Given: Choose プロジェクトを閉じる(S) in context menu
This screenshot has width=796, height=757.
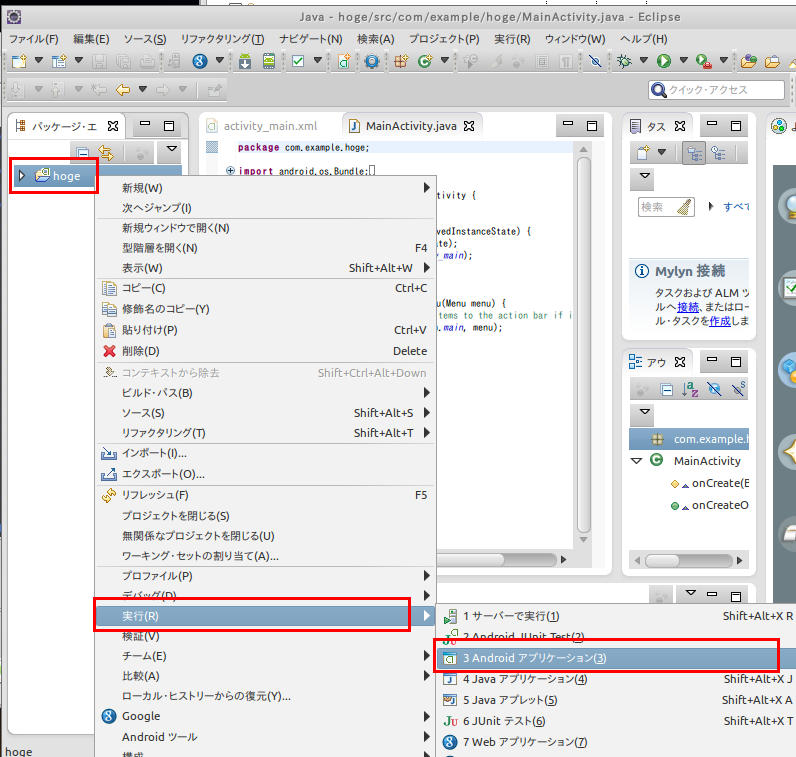Looking at the screenshot, I should [266, 516].
